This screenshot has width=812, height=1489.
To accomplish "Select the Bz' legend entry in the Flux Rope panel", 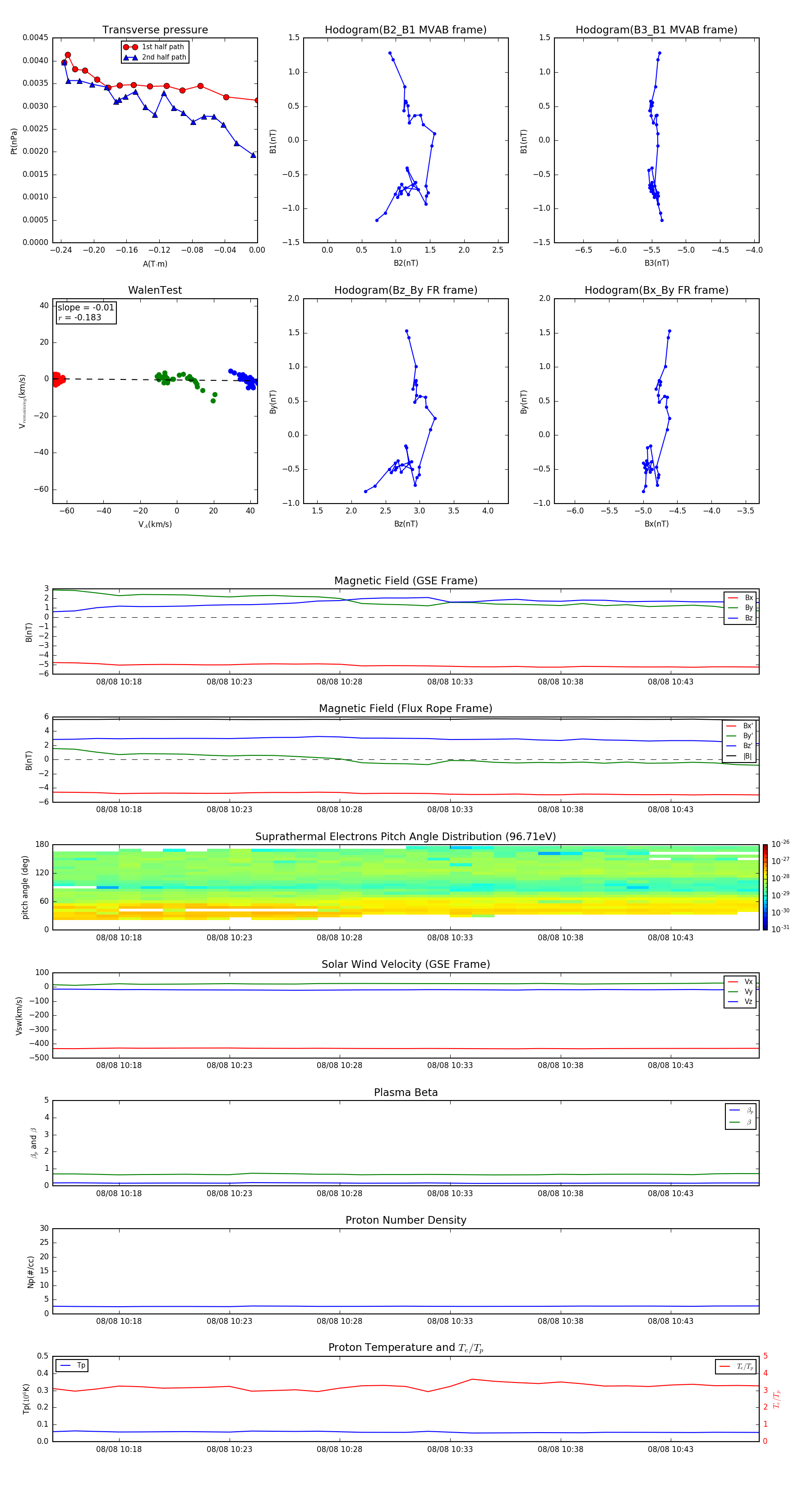I will coord(739,746).
